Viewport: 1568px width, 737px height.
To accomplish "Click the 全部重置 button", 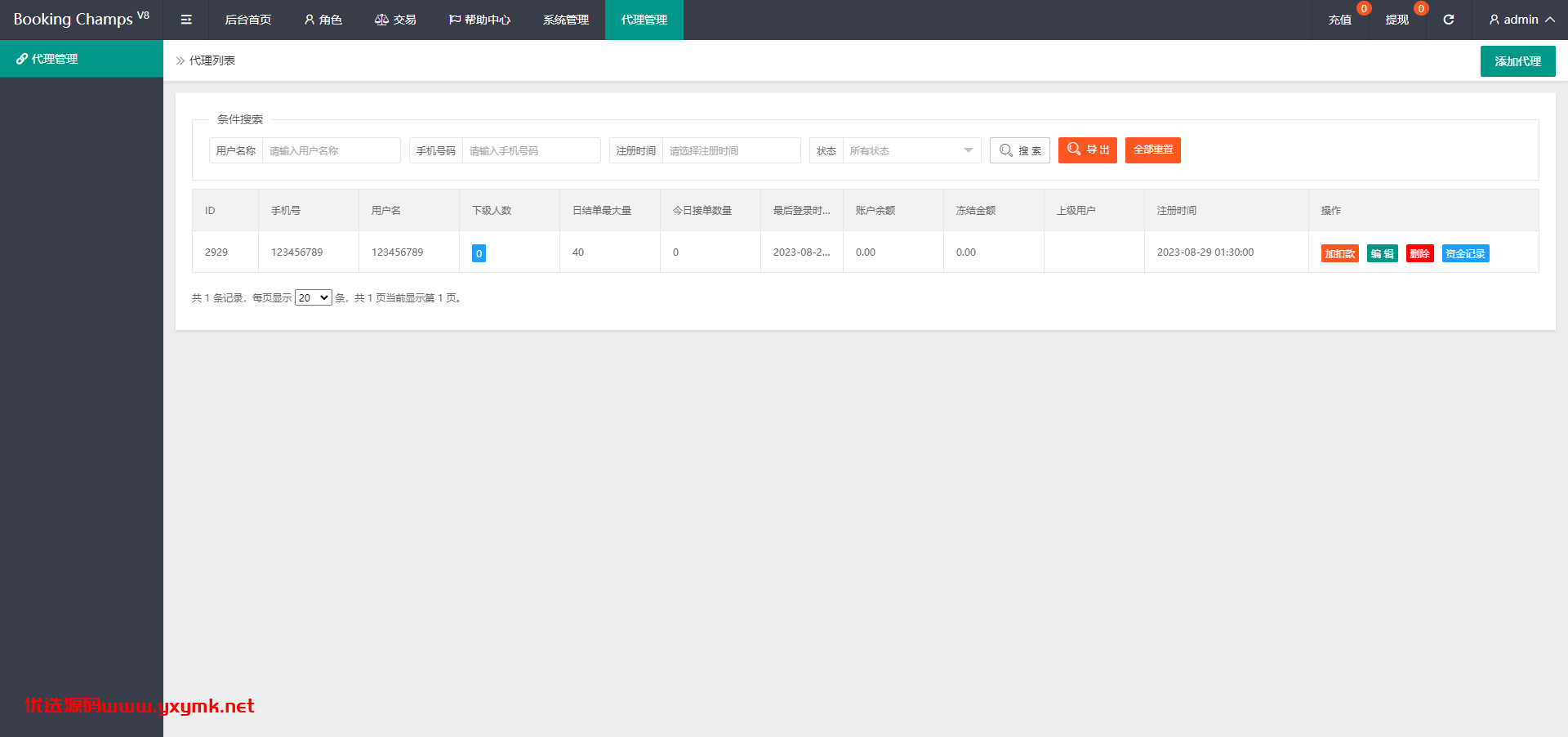I will click(1153, 150).
